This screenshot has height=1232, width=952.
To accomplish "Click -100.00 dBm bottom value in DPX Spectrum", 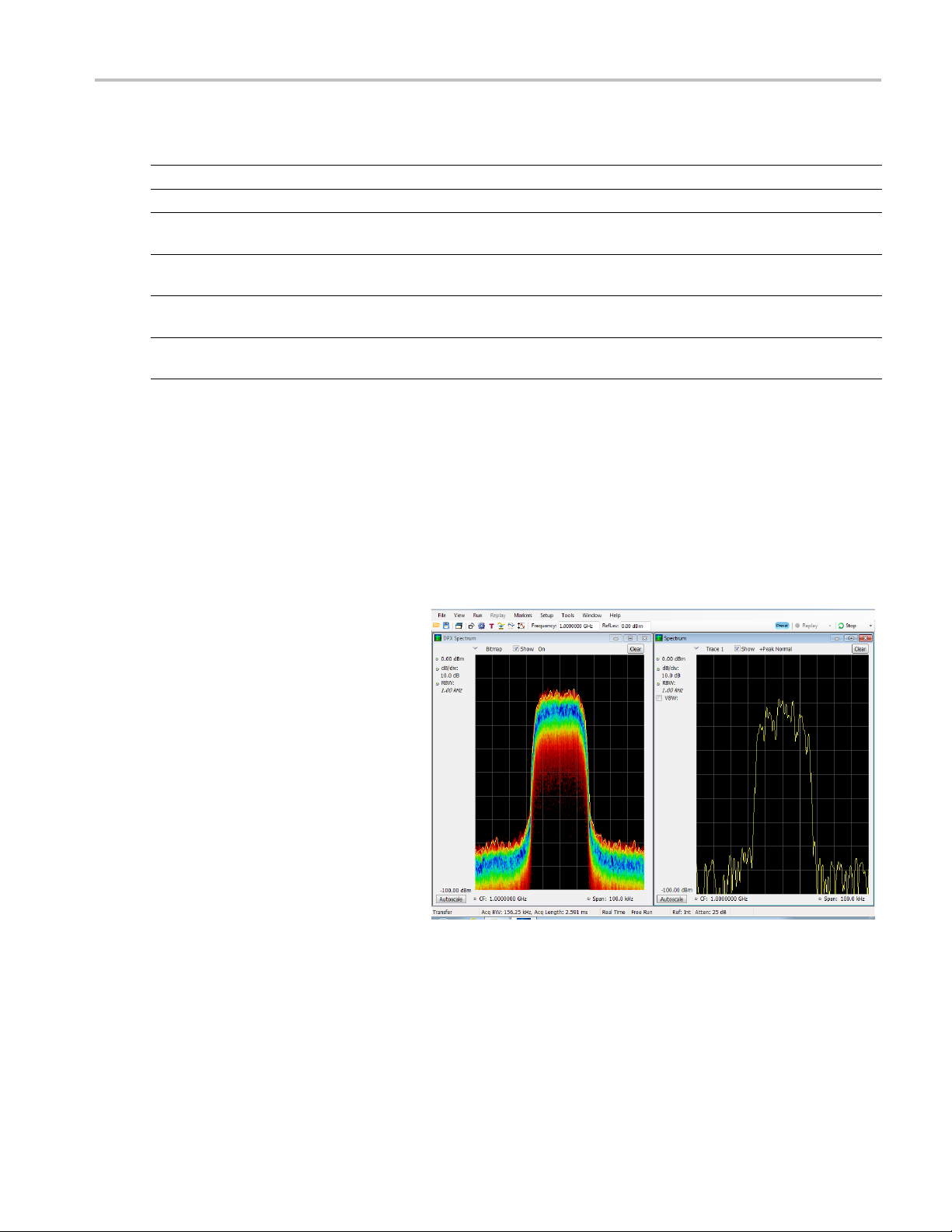I will click(x=455, y=890).
